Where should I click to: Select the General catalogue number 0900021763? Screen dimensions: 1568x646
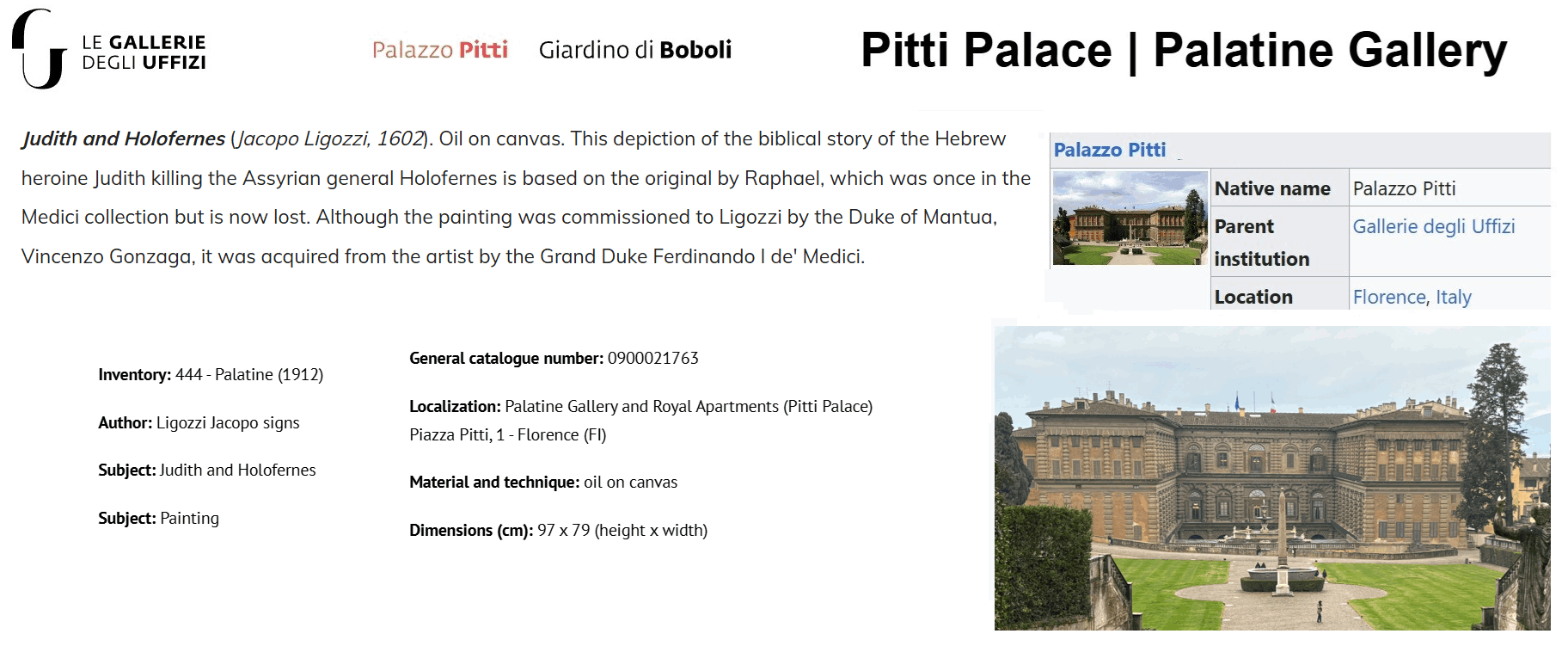[x=554, y=359]
